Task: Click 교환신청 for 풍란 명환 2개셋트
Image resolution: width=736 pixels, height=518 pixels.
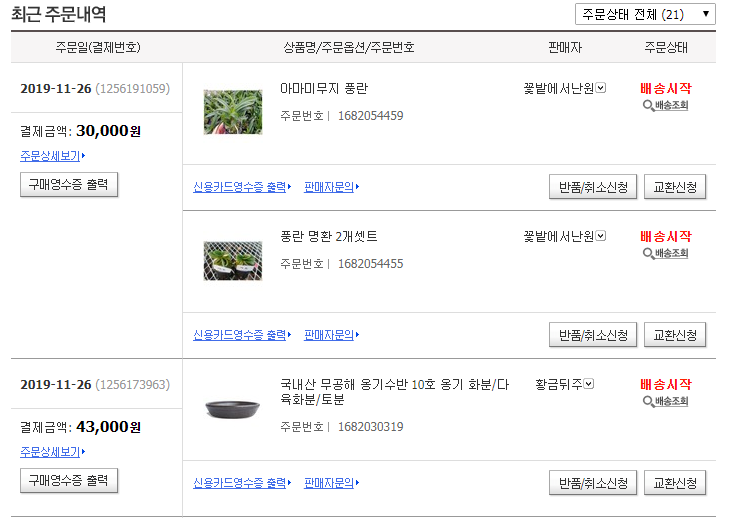Action: pyautogui.click(x=675, y=335)
